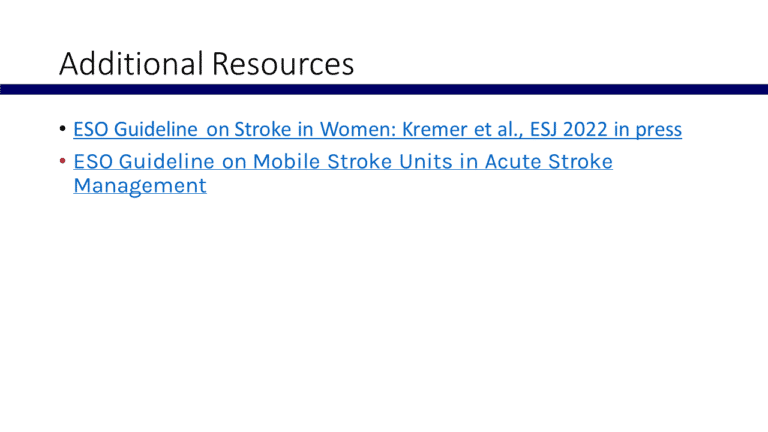768x432 pixels.
Task: Click the "Additional Resources" slide title
Action: pos(206,64)
